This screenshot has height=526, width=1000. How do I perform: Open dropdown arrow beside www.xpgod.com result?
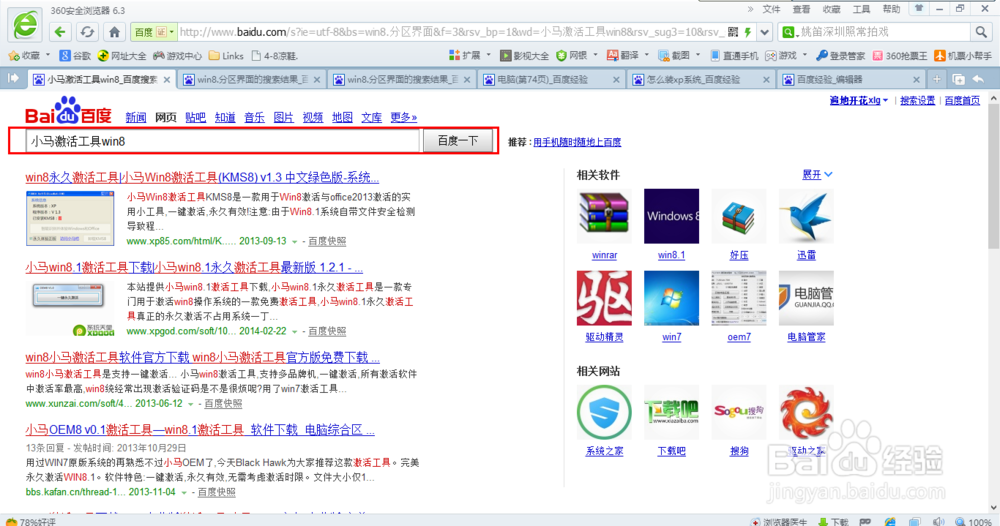pos(295,332)
